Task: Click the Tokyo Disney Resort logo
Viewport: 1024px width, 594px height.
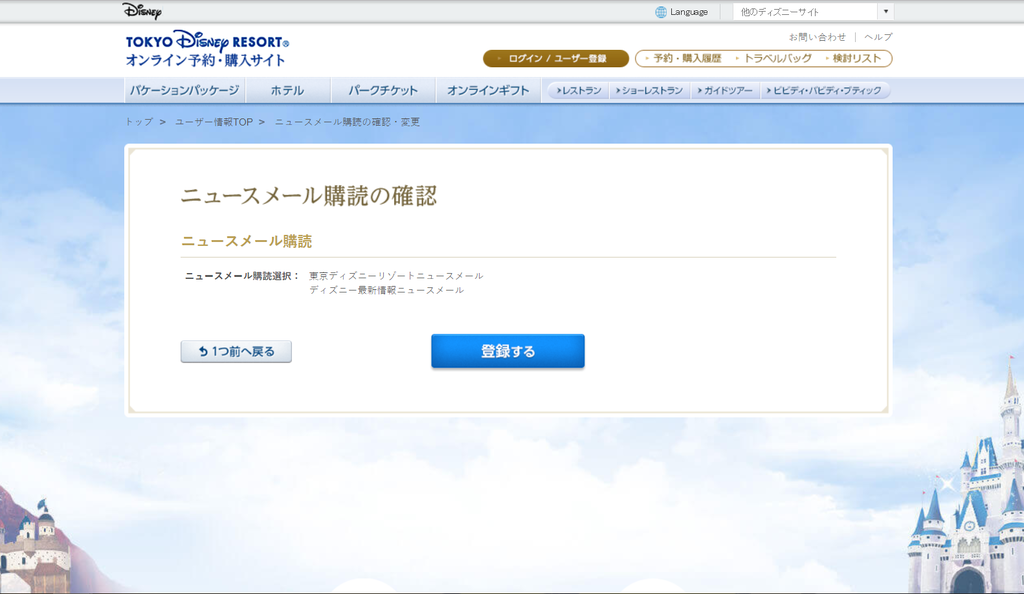Action: tap(207, 49)
